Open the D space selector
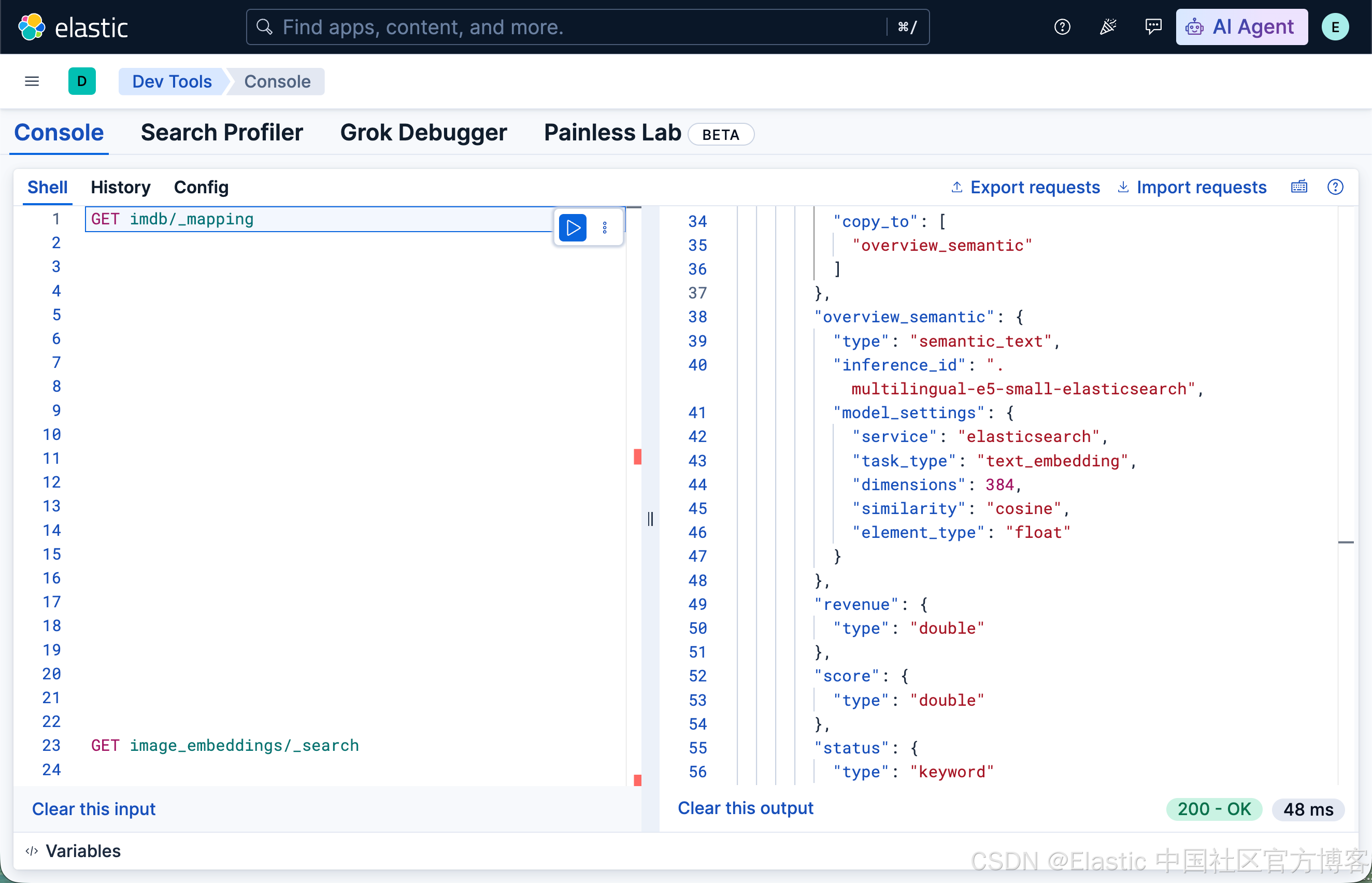The height and width of the screenshot is (883, 1372). (x=82, y=81)
